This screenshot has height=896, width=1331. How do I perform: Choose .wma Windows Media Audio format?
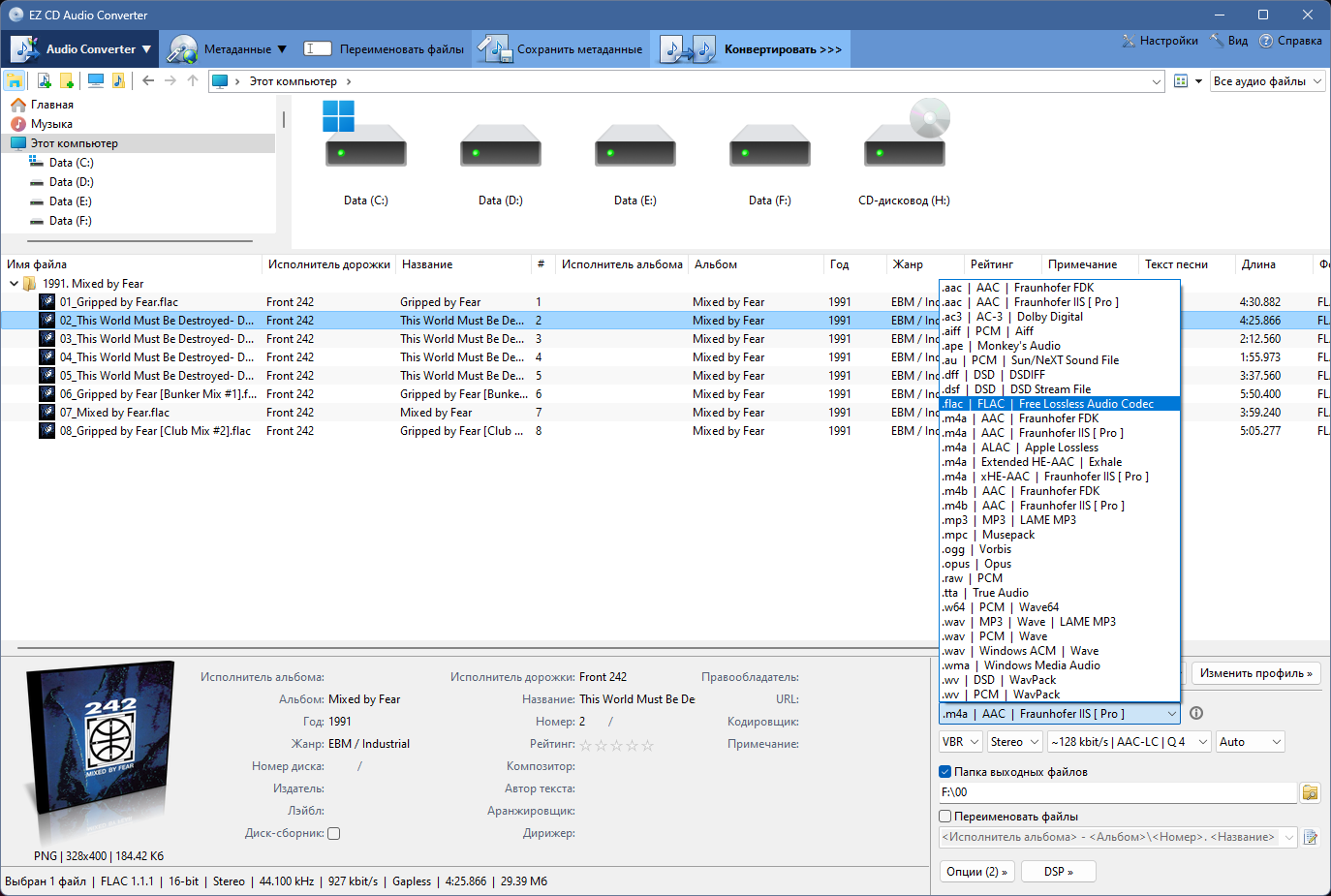[x=1060, y=665]
